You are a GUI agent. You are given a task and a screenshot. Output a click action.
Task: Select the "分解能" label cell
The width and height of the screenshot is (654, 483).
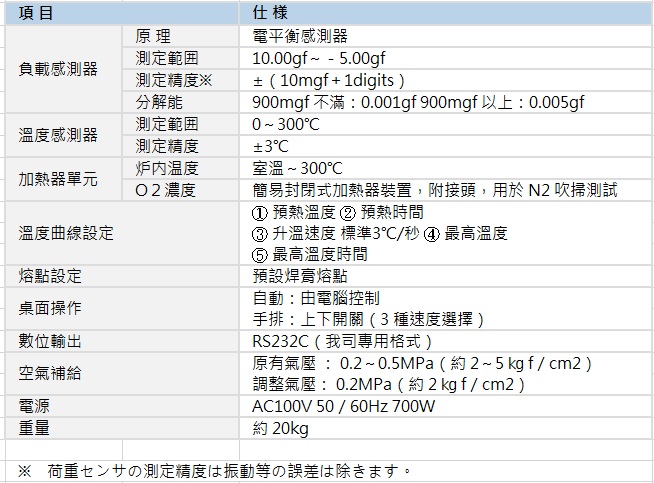pyautogui.click(x=159, y=102)
